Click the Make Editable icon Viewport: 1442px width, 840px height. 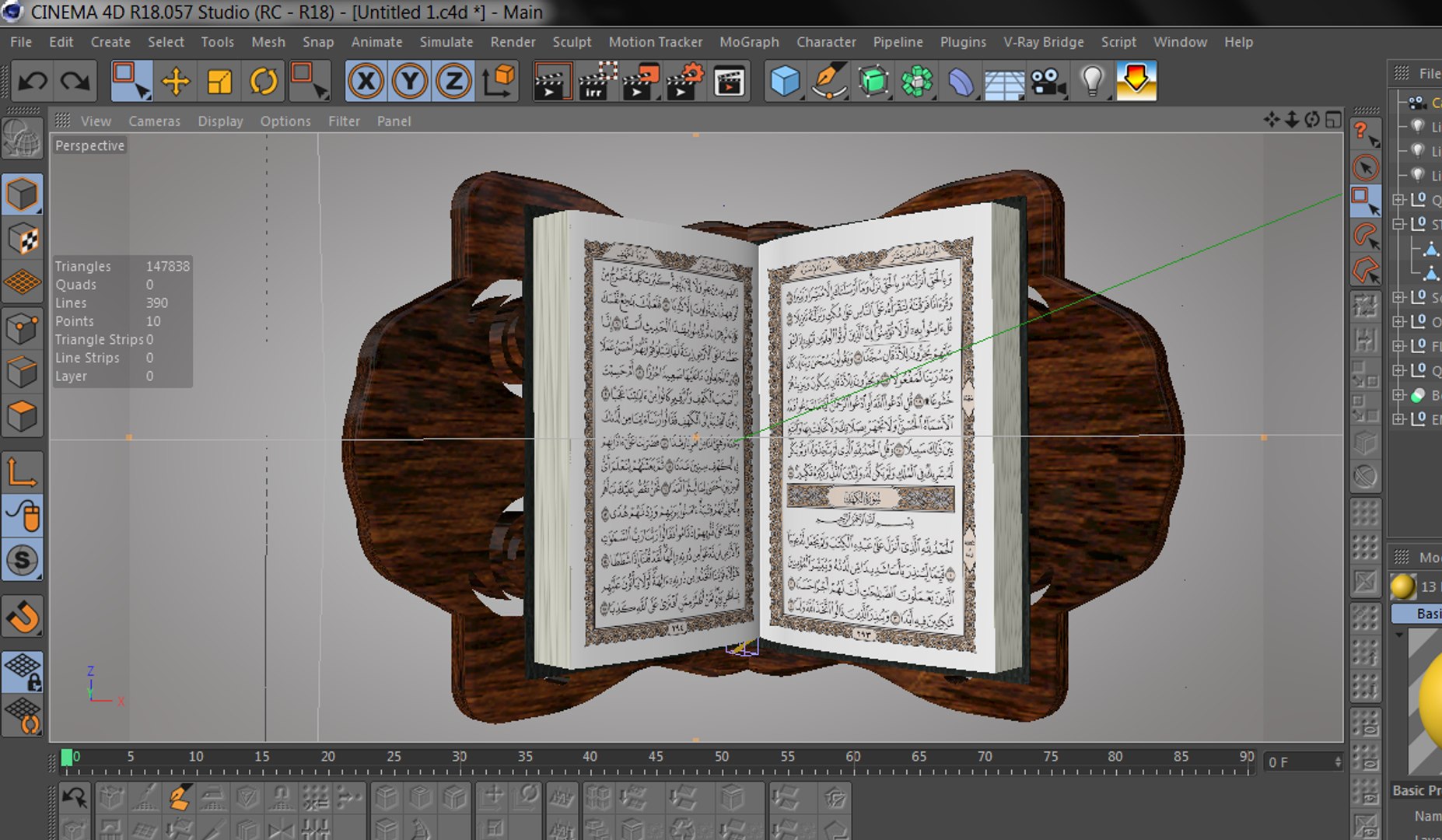tap(23, 140)
